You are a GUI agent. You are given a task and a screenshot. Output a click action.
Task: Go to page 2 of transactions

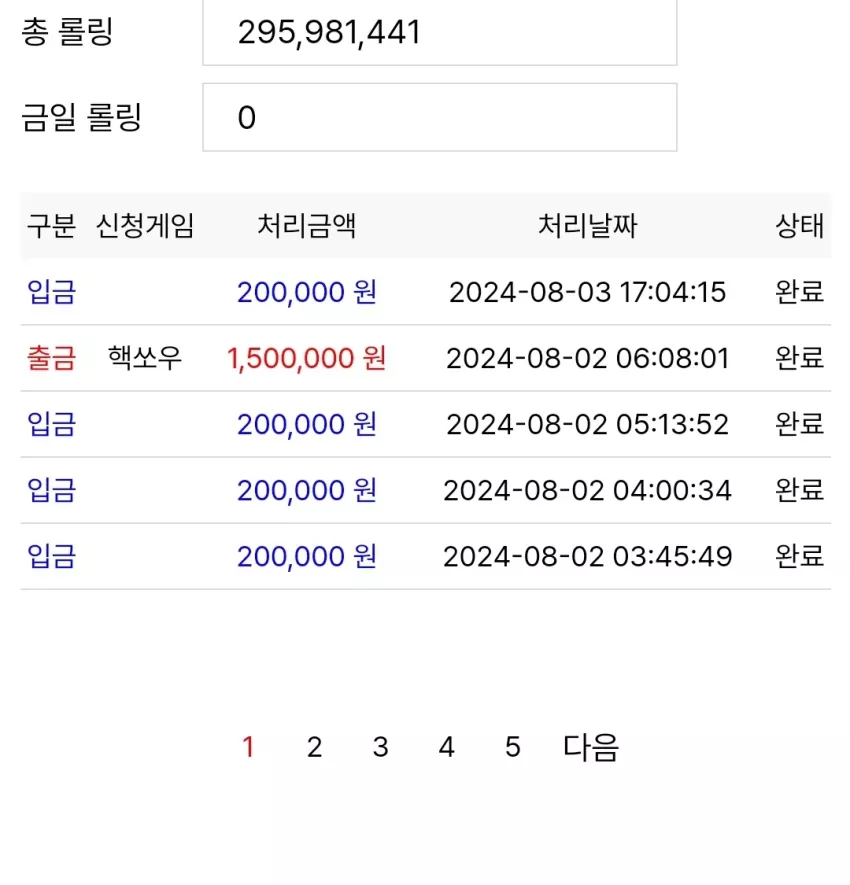click(x=314, y=747)
